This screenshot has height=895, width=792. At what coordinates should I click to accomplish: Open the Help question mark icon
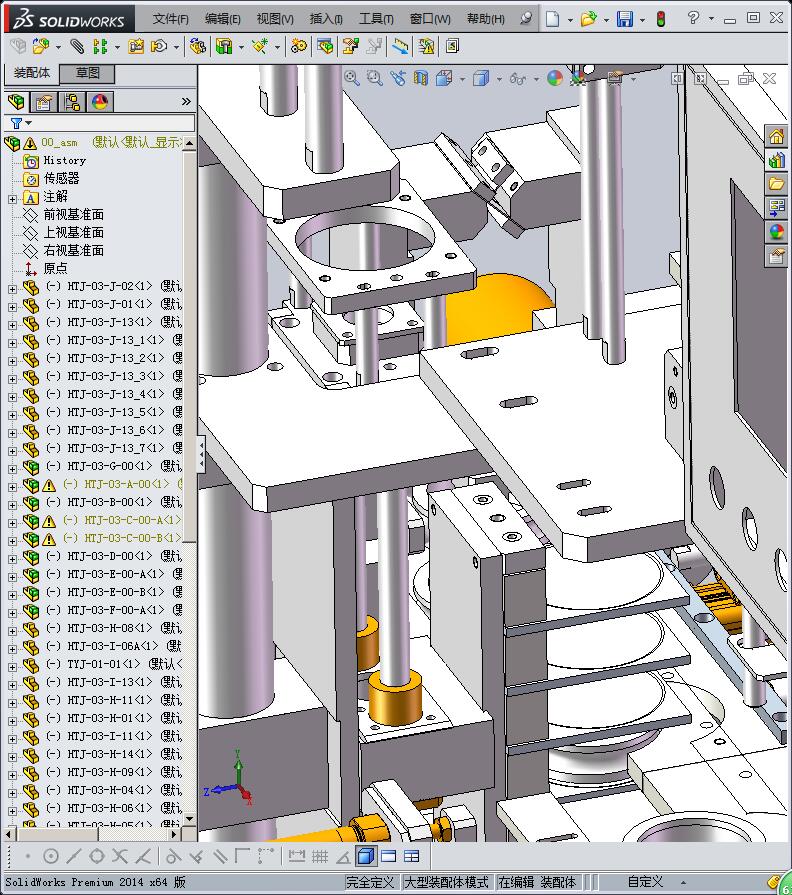tap(693, 18)
